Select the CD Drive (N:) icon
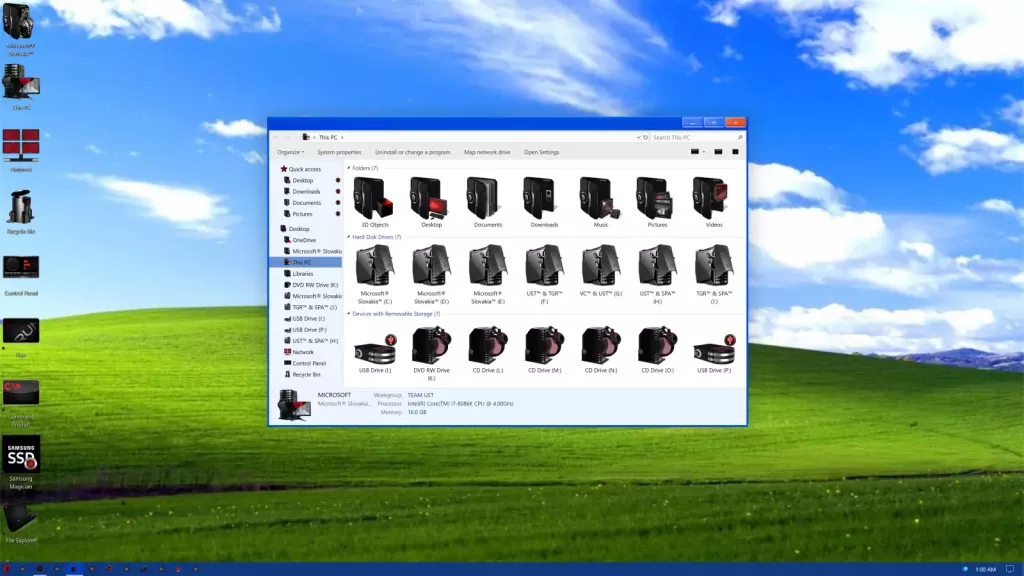The height and width of the screenshot is (576, 1024). [601, 349]
